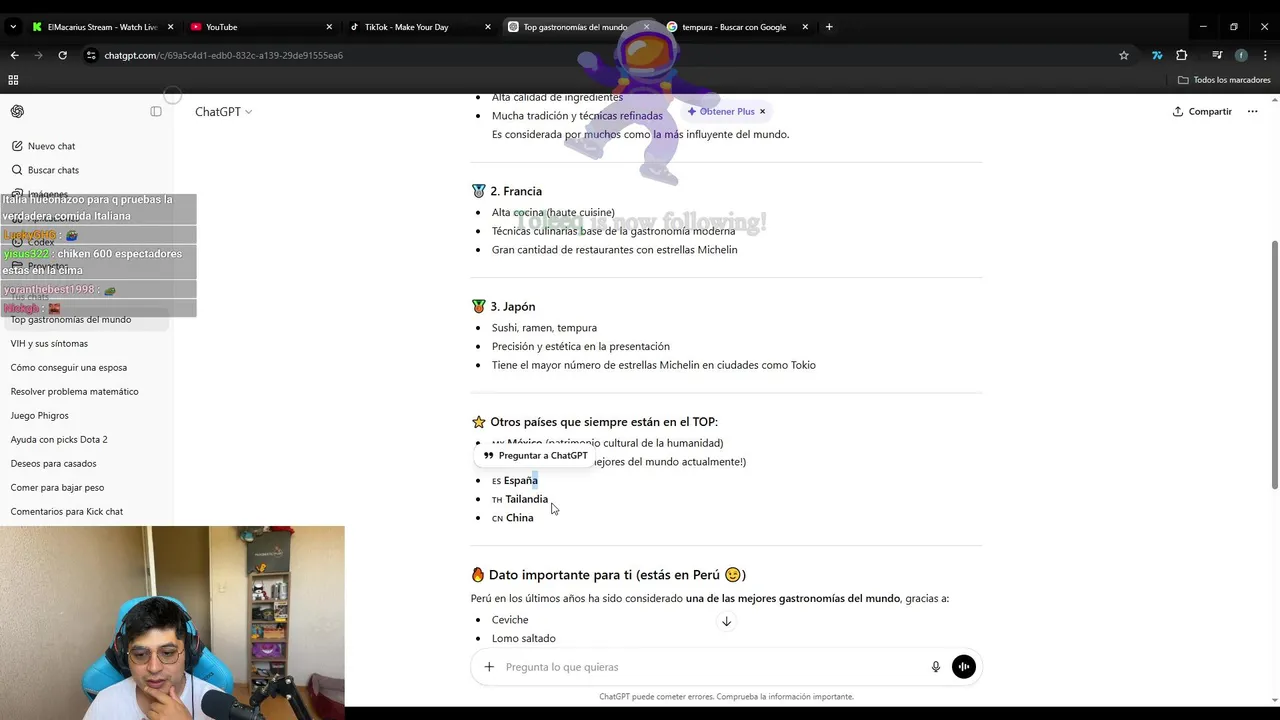Click the Ceviche list item
This screenshot has width=1280, height=720.
[510, 620]
